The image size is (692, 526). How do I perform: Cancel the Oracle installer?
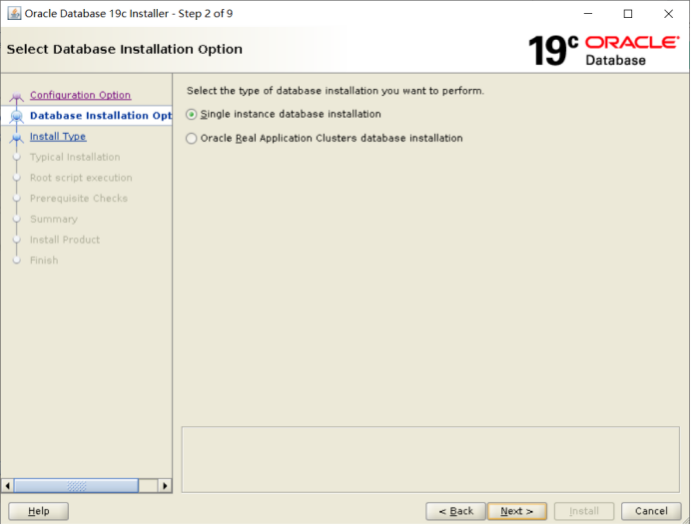[x=651, y=511]
